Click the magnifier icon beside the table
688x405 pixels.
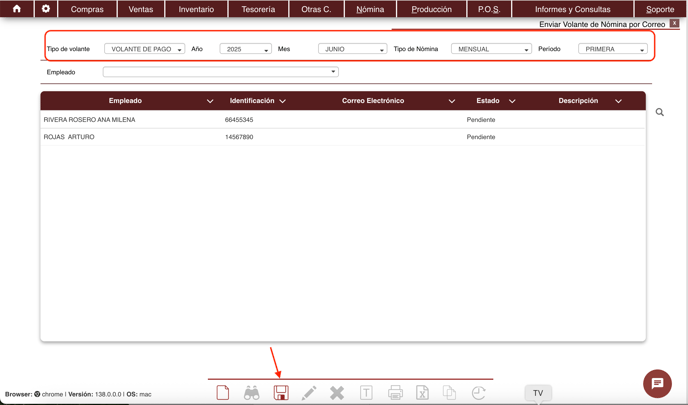point(659,112)
